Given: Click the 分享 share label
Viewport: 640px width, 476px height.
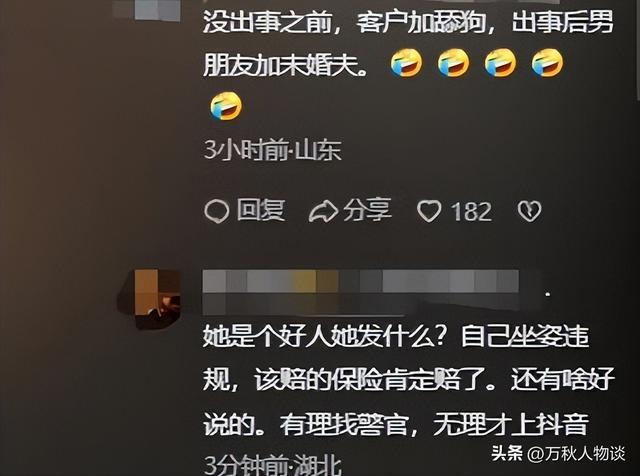Looking at the screenshot, I should point(367,210).
